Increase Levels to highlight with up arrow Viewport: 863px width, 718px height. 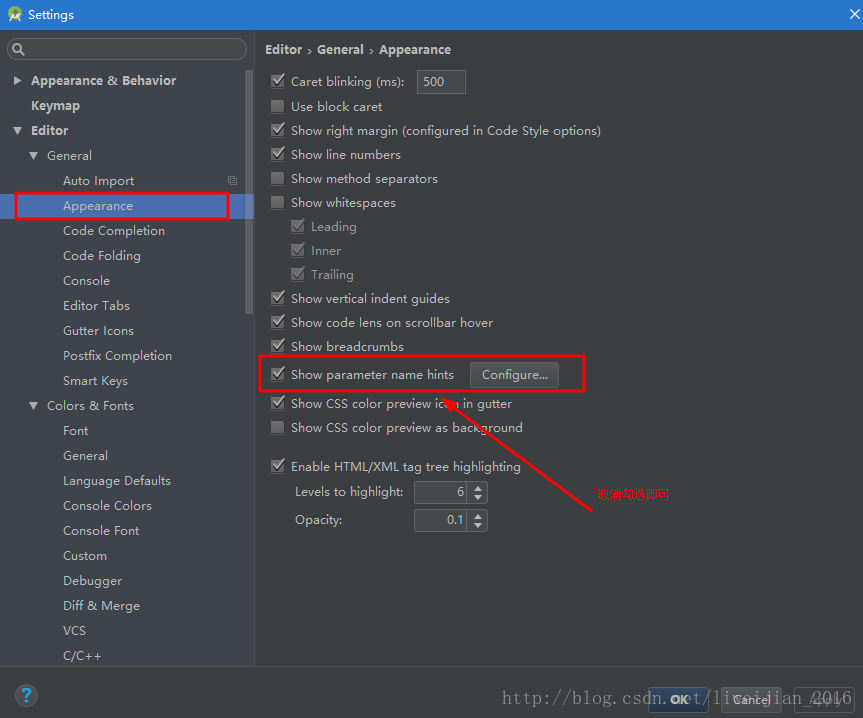[478, 487]
